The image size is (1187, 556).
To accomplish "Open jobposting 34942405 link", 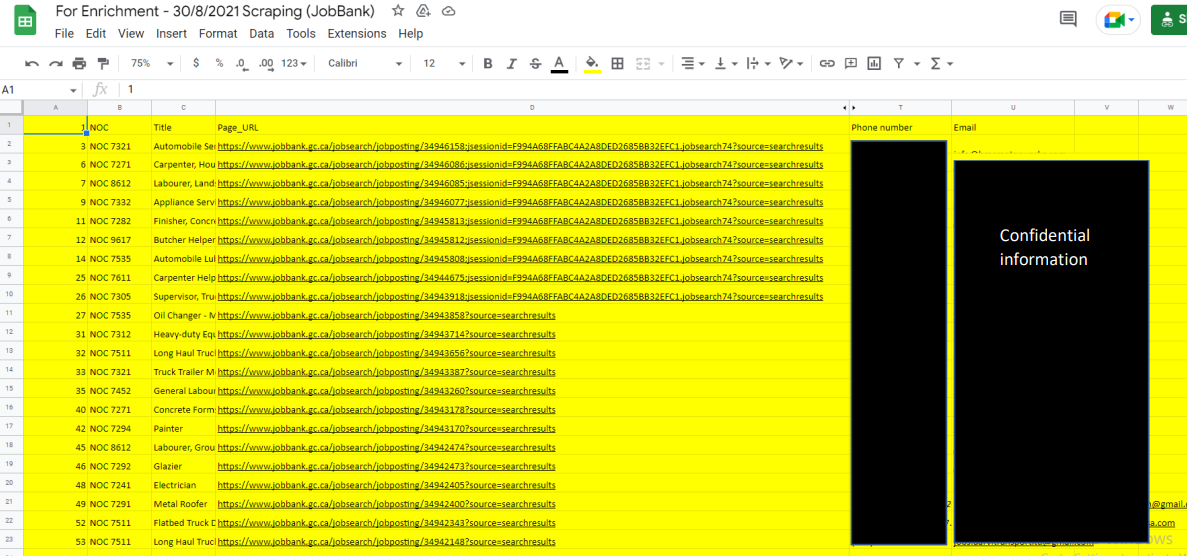I will click(x=386, y=485).
